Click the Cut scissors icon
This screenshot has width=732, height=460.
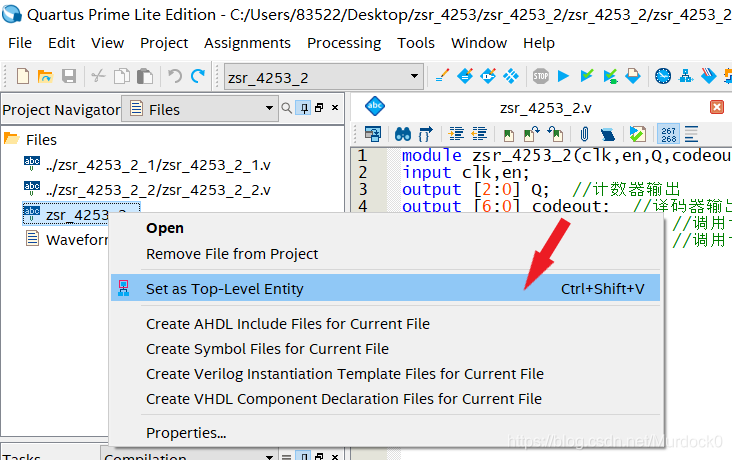coord(98,76)
